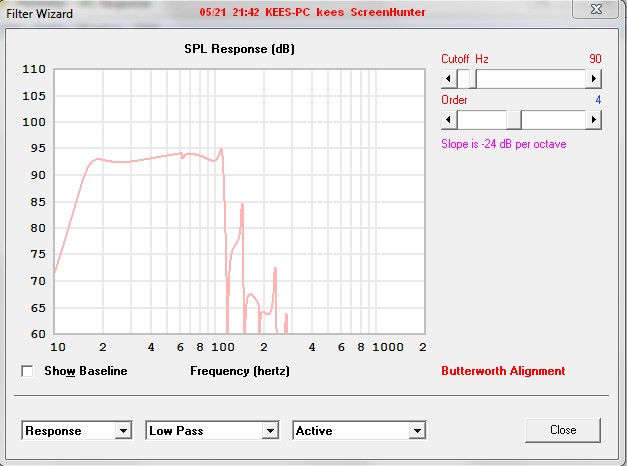Screen dimensions: 627x466
Task: Enable the Show Baseline checkbox
Action: 27,371
